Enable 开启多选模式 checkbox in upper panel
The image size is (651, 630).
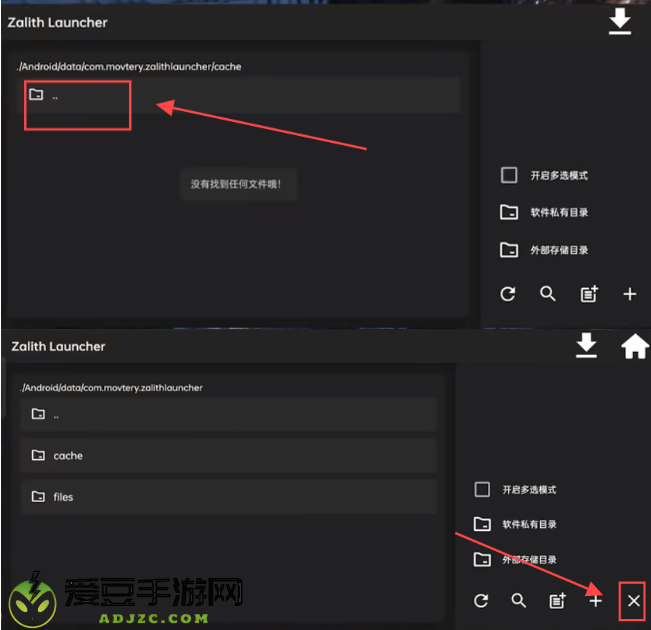tap(509, 175)
